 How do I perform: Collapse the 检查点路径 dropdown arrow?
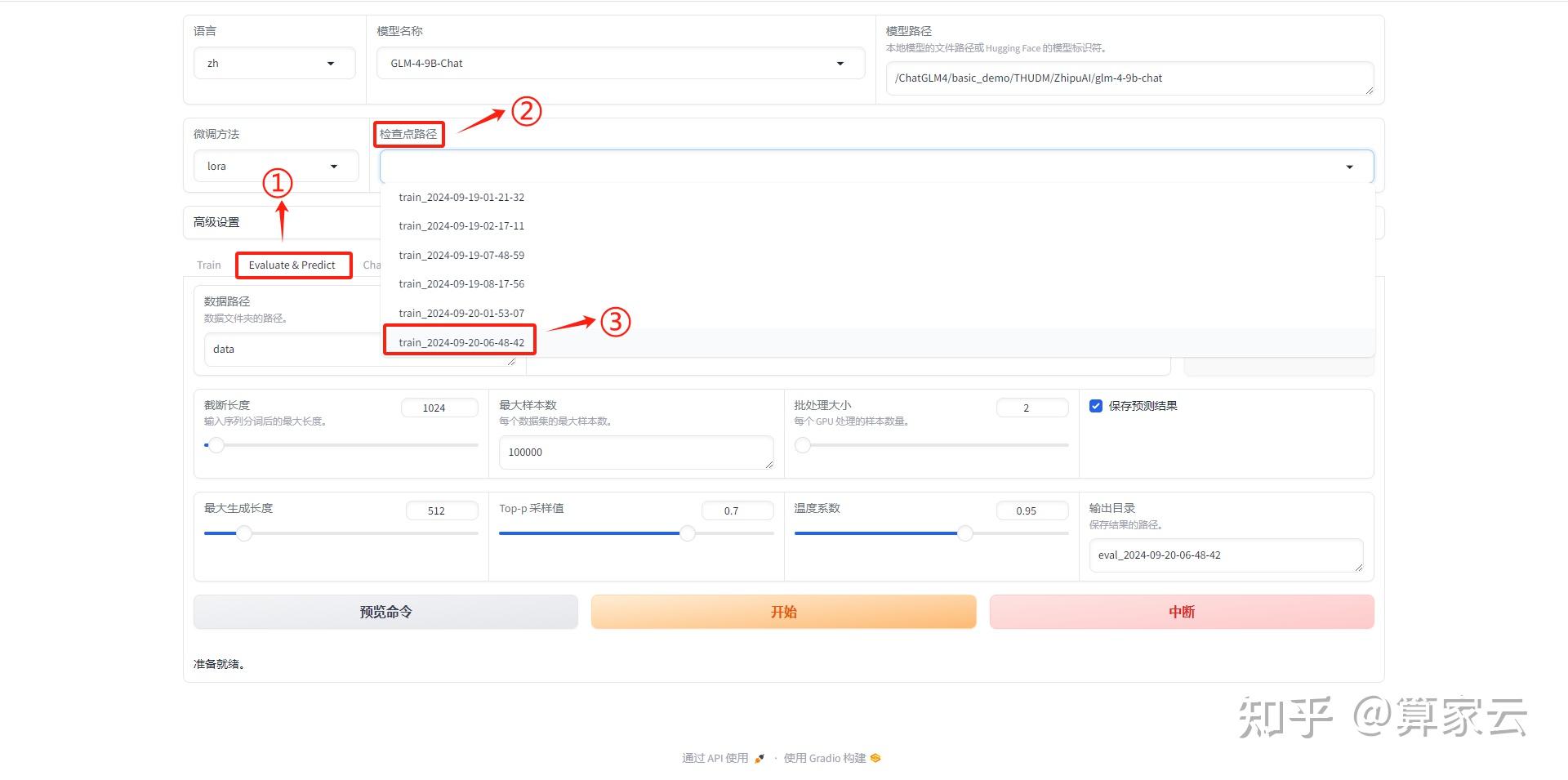[x=1349, y=166]
